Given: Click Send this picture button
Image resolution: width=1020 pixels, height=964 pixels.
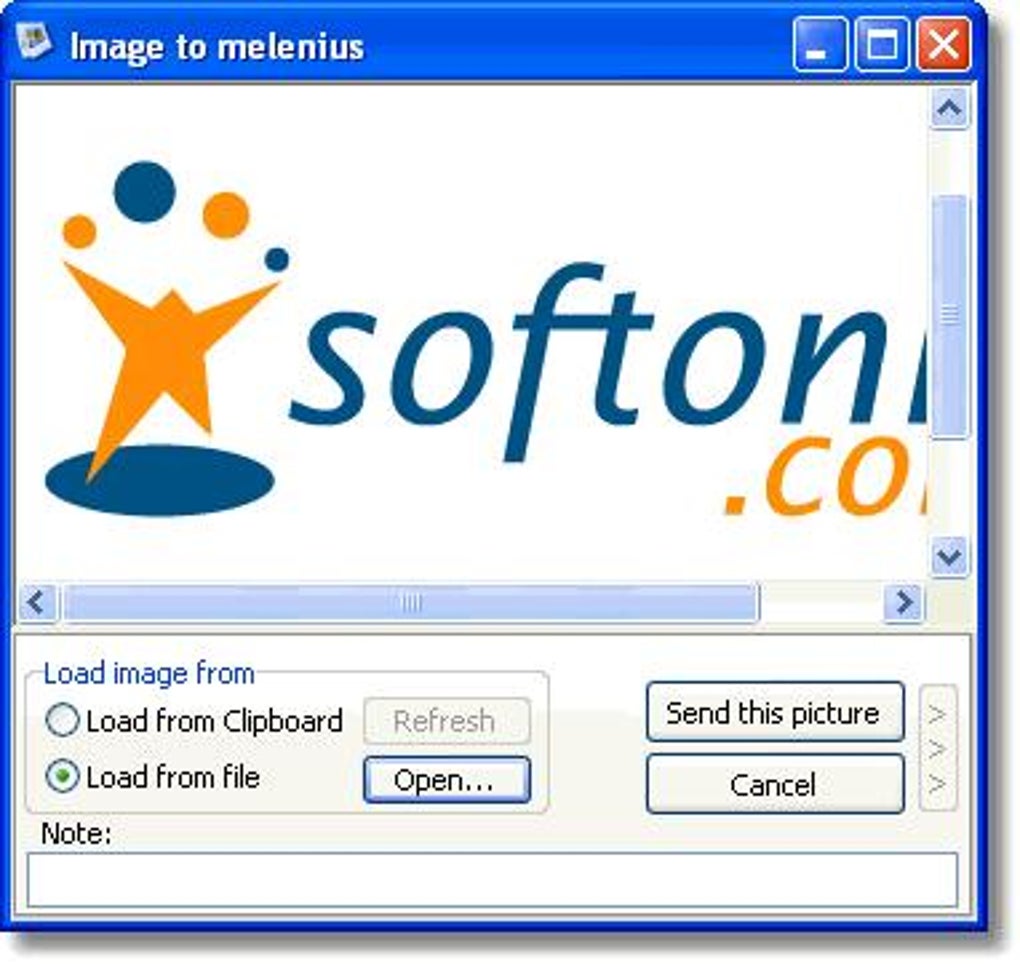Looking at the screenshot, I should coord(775,712).
